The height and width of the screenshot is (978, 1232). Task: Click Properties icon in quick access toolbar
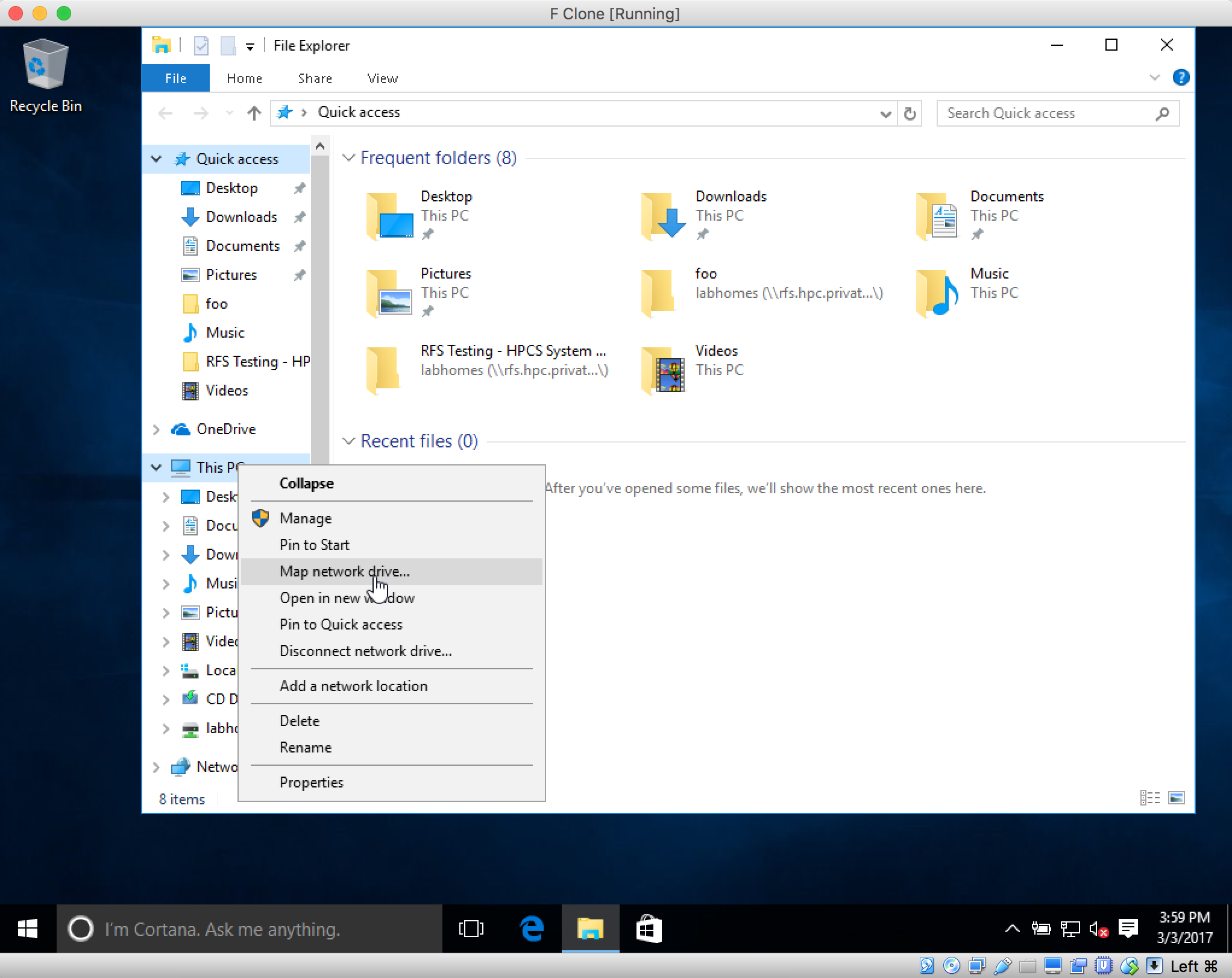click(201, 46)
